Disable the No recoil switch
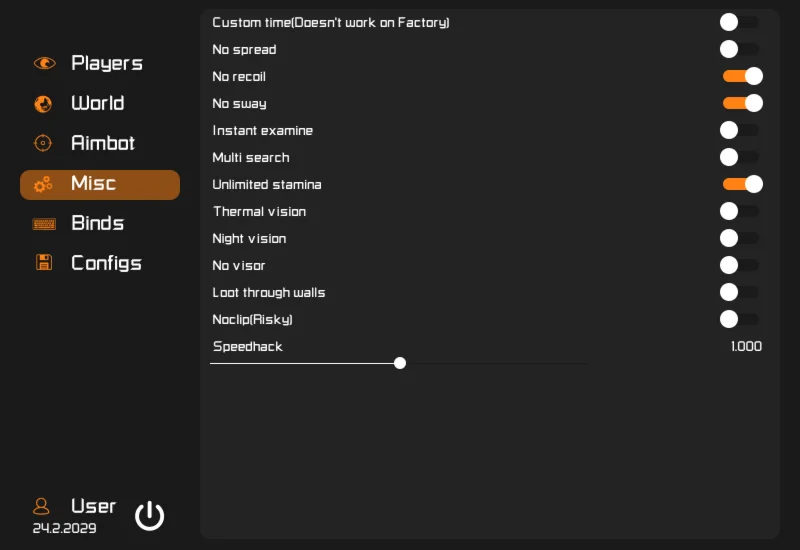This screenshot has width=800, height=550. click(x=743, y=76)
